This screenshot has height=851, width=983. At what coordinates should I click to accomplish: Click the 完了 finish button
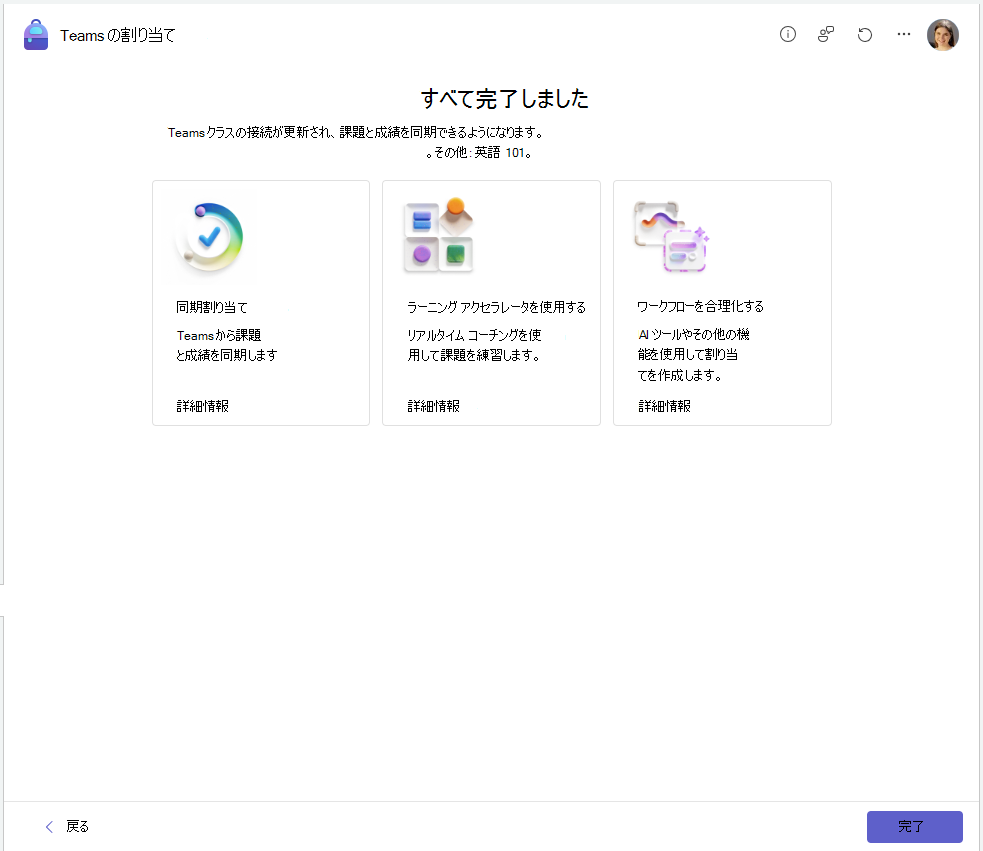tap(914, 827)
